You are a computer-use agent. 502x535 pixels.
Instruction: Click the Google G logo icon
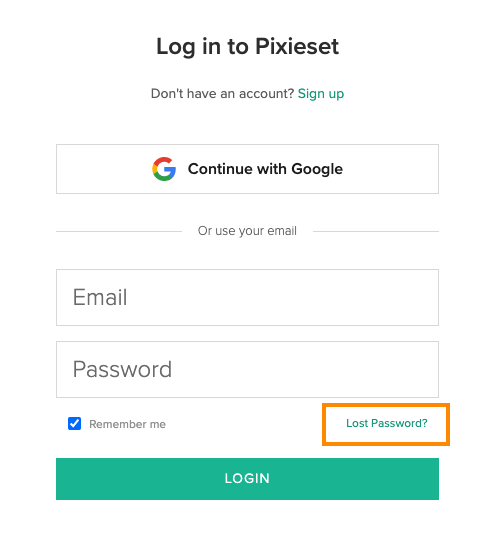[x=164, y=169]
